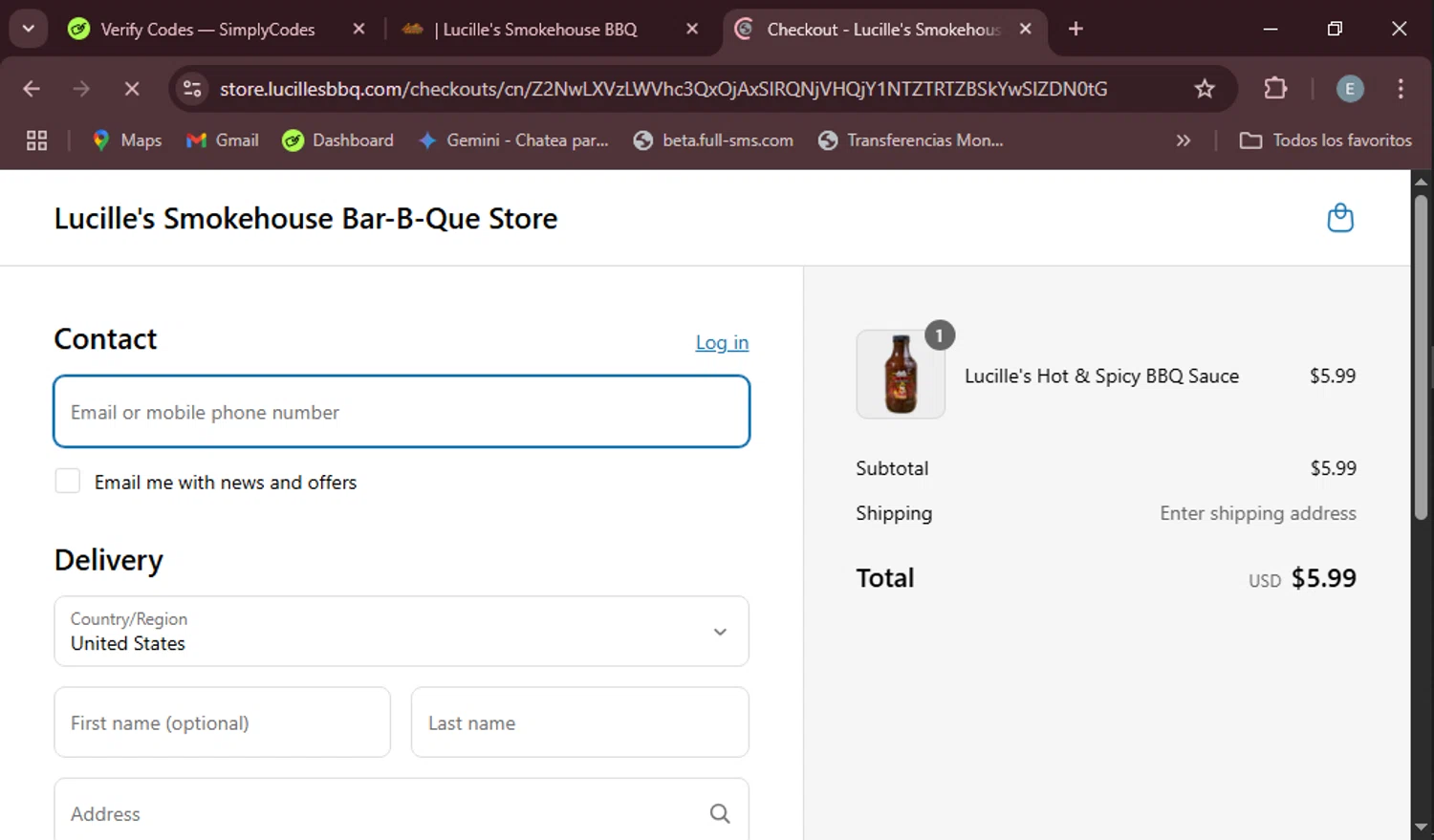
Task: Click the Log in link
Action: (722, 342)
